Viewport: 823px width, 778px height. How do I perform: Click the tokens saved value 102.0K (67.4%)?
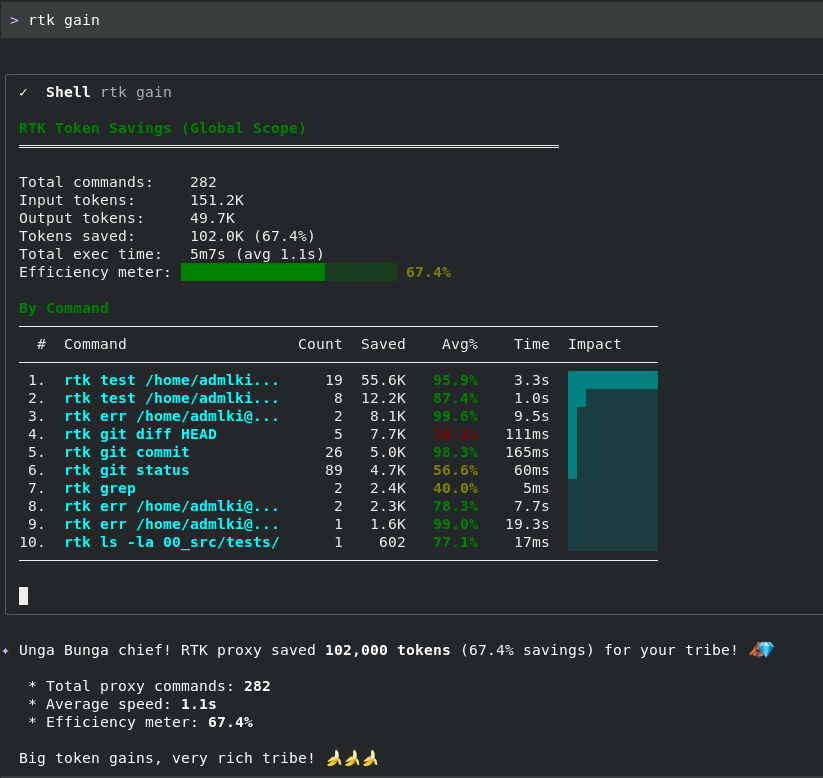(252, 236)
